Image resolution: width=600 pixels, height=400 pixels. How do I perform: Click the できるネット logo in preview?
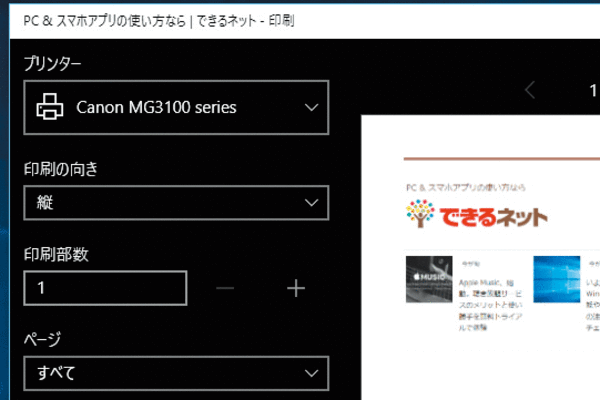477,214
